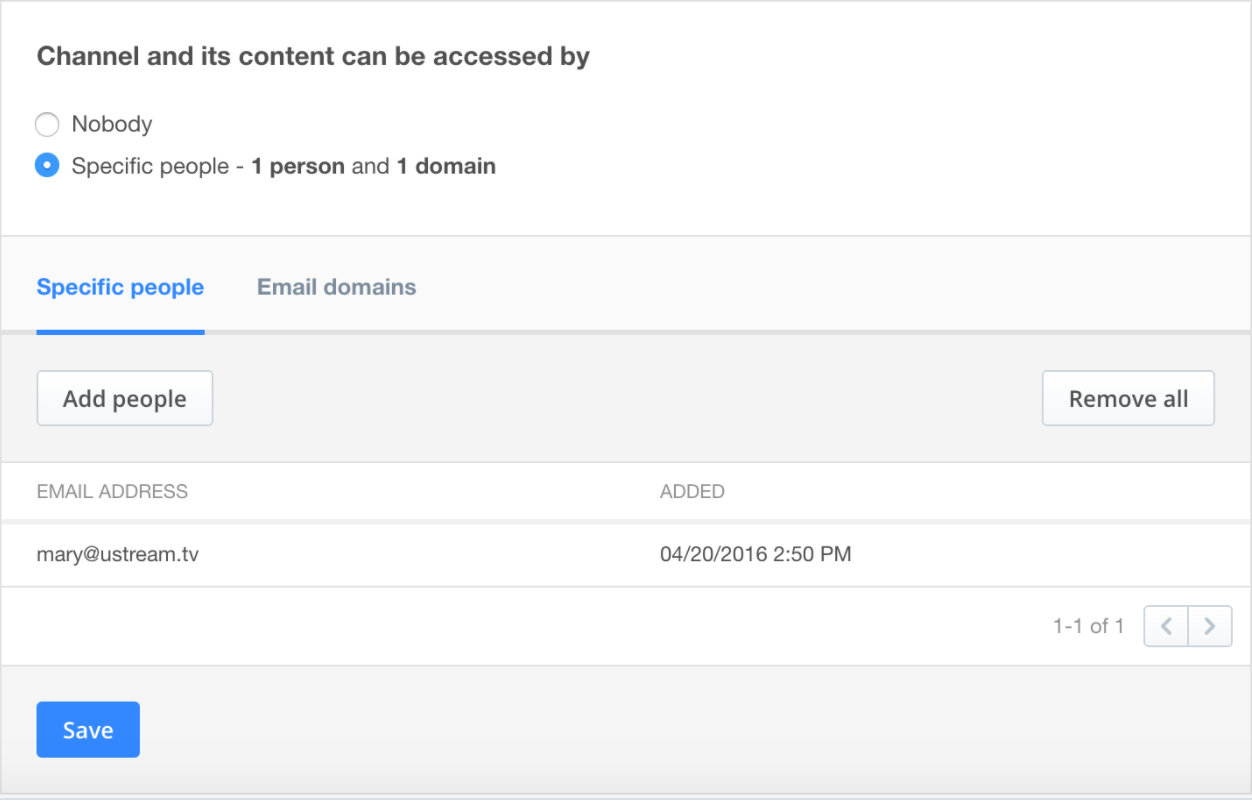Click the Remove all button
The height and width of the screenshot is (802, 1252).
tap(1128, 398)
